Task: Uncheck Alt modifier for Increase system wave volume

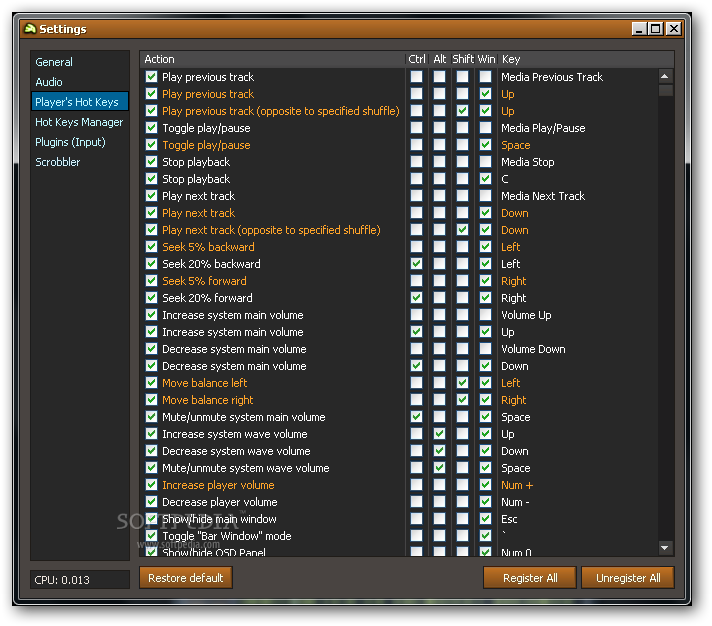Action: tap(439, 434)
